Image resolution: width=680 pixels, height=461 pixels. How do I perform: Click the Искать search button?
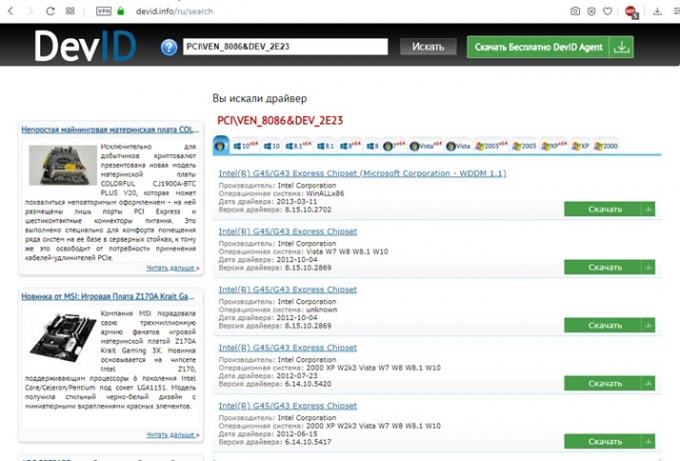428,47
